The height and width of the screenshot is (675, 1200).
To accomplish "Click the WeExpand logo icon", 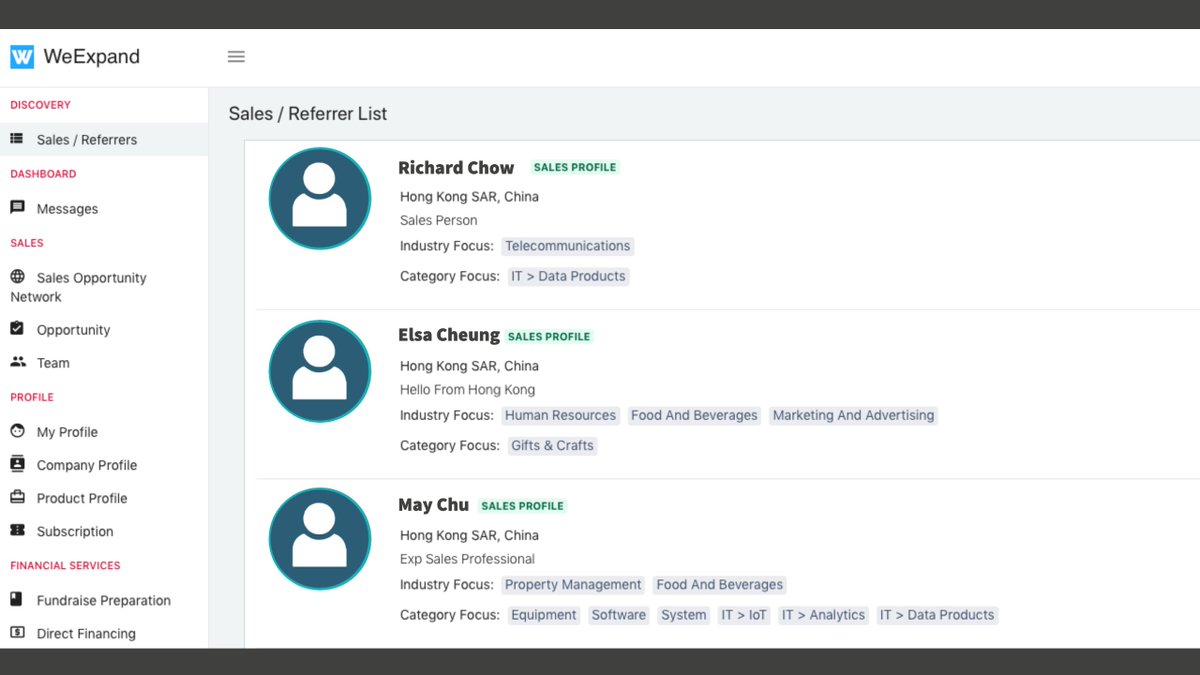I will coord(19,56).
